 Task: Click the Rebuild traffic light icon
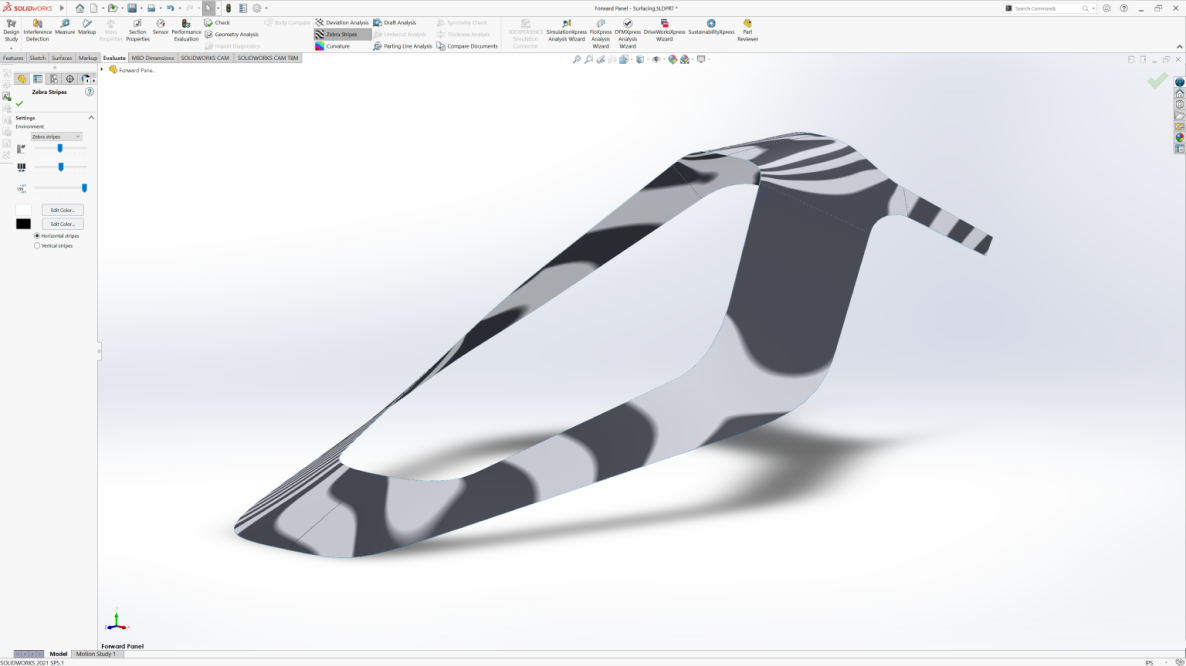[x=228, y=8]
